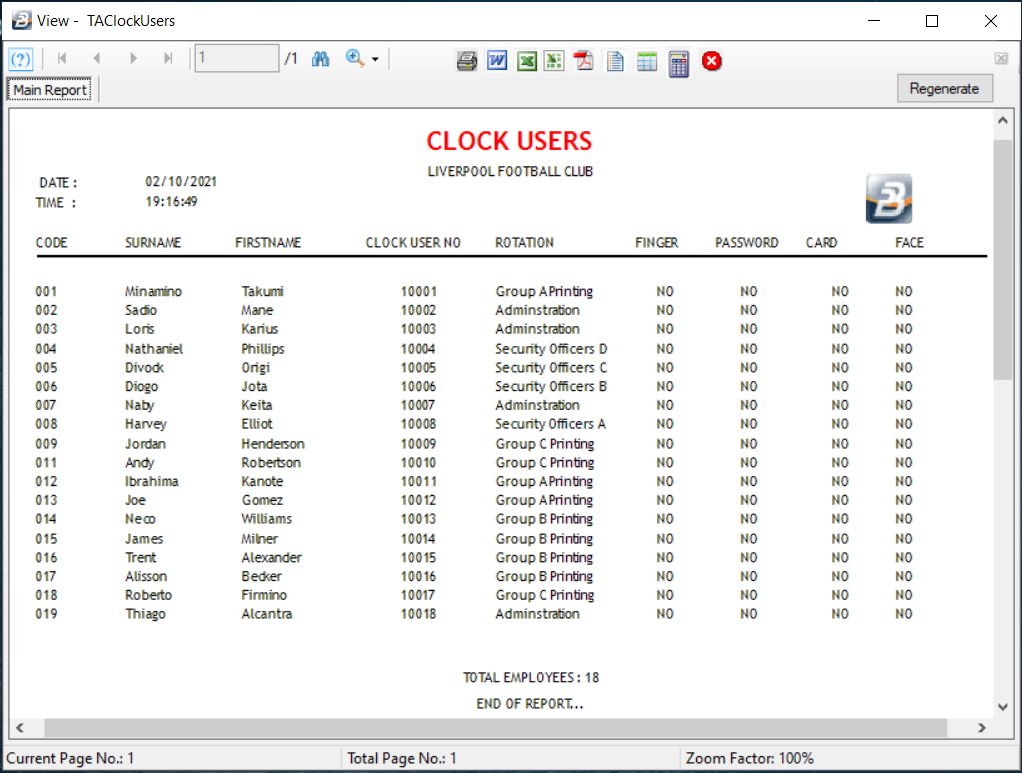Image resolution: width=1022 pixels, height=773 pixels.
Task: Print the report with printer icon
Action: (467, 61)
